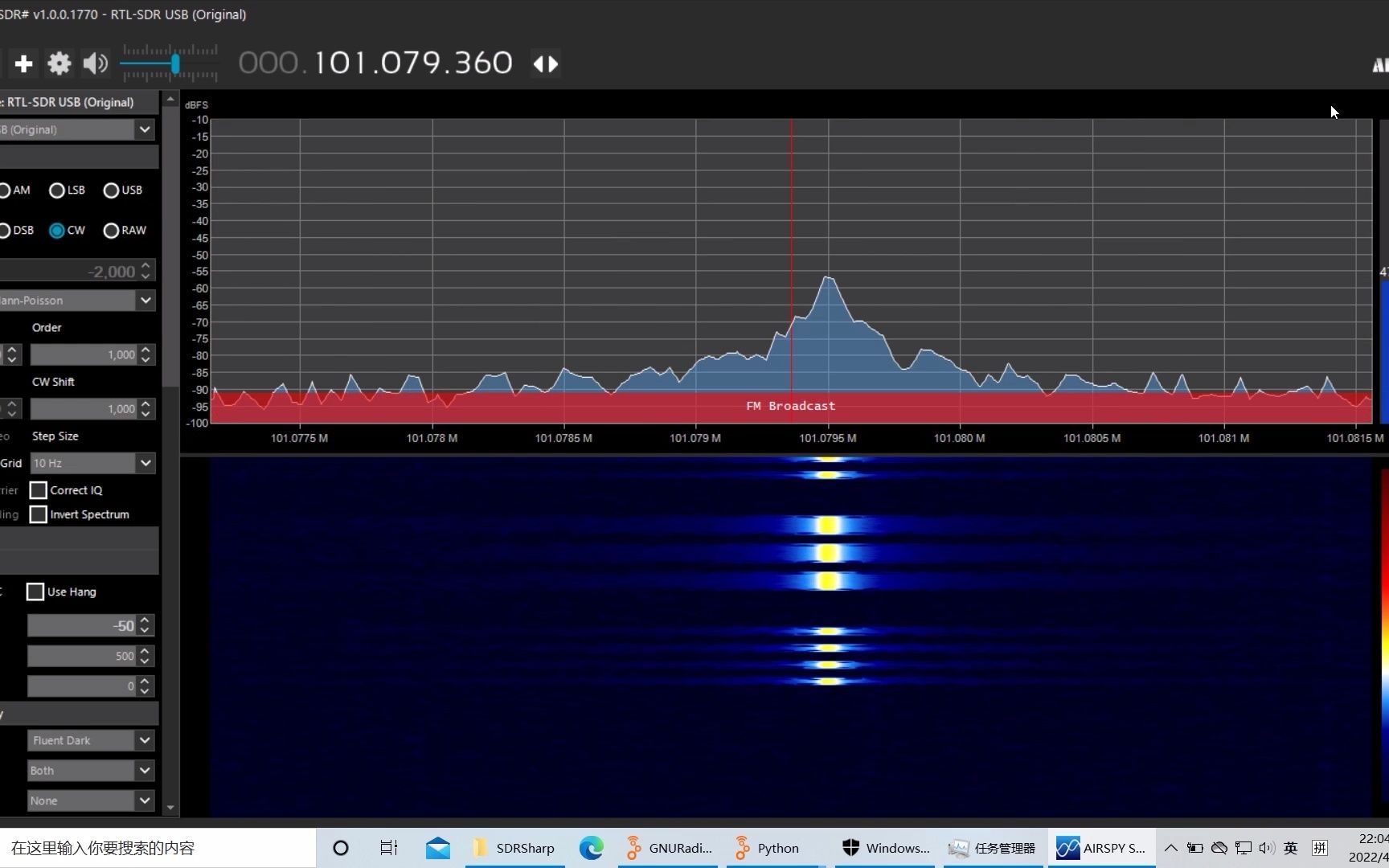
Task: Show hidden system tray icons
Action: click(1171, 848)
